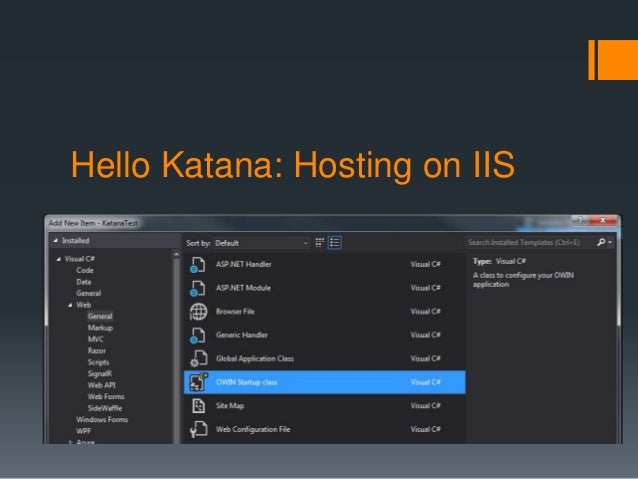638x479 pixels.
Task: Click the Generic Handler template icon
Action: click(x=197, y=335)
